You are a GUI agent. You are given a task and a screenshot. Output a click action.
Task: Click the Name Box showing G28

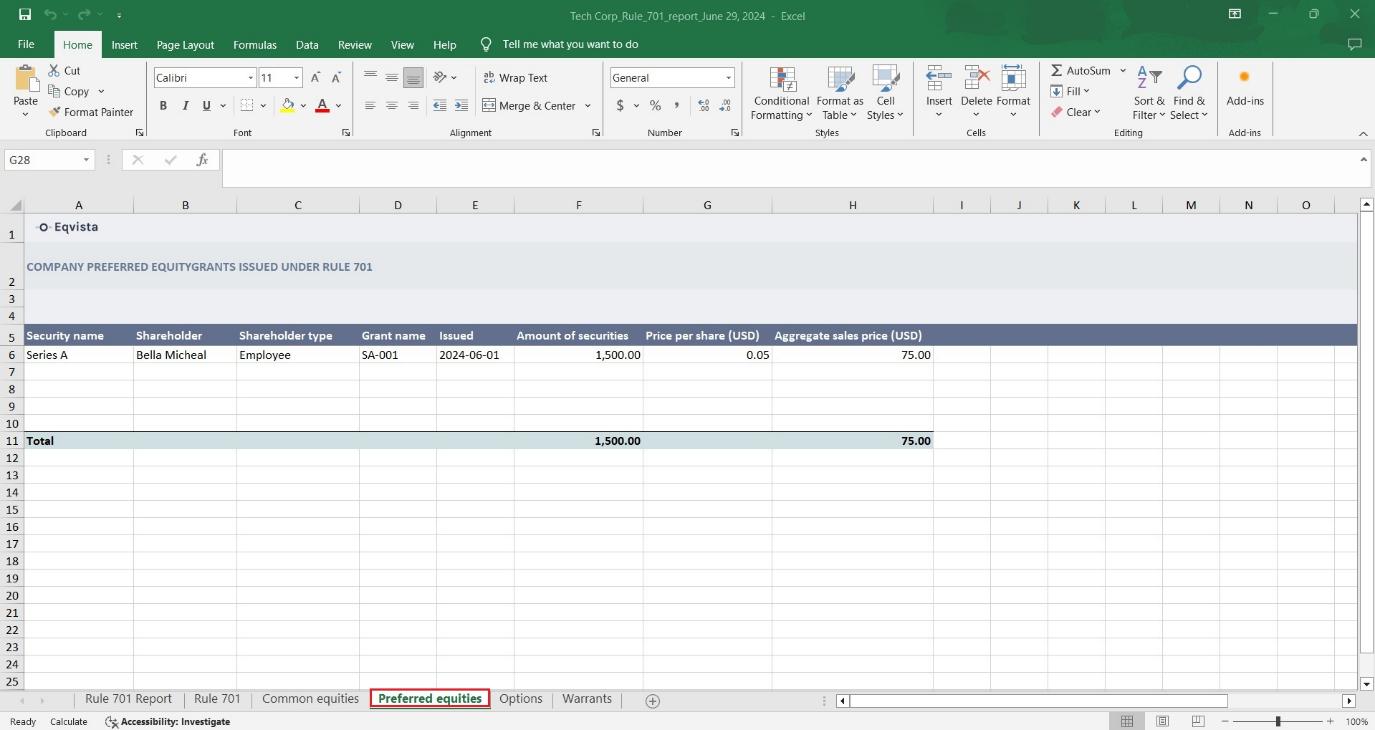click(x=49, y=160)
